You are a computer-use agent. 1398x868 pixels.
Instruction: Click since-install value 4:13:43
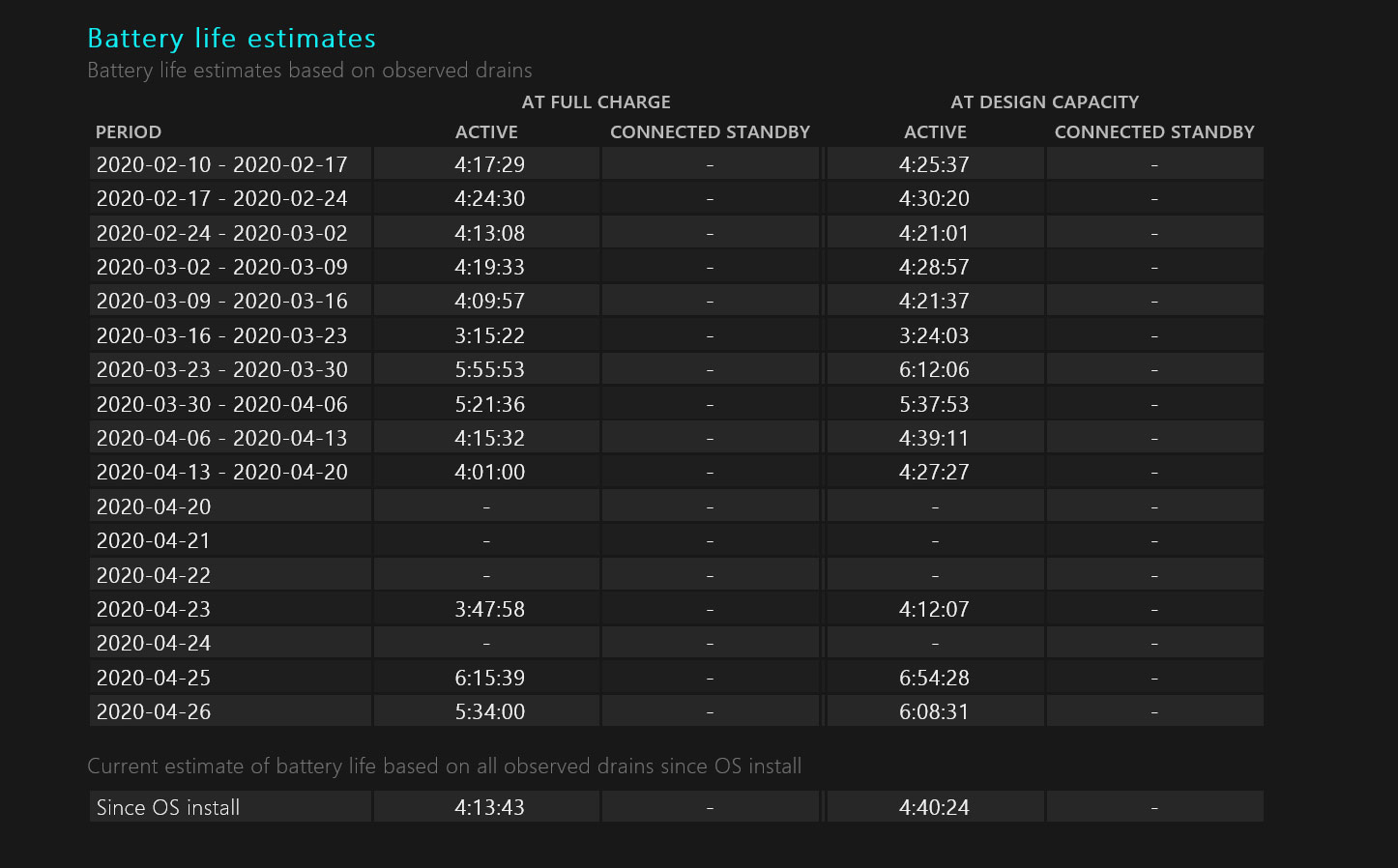click(489, 807)
